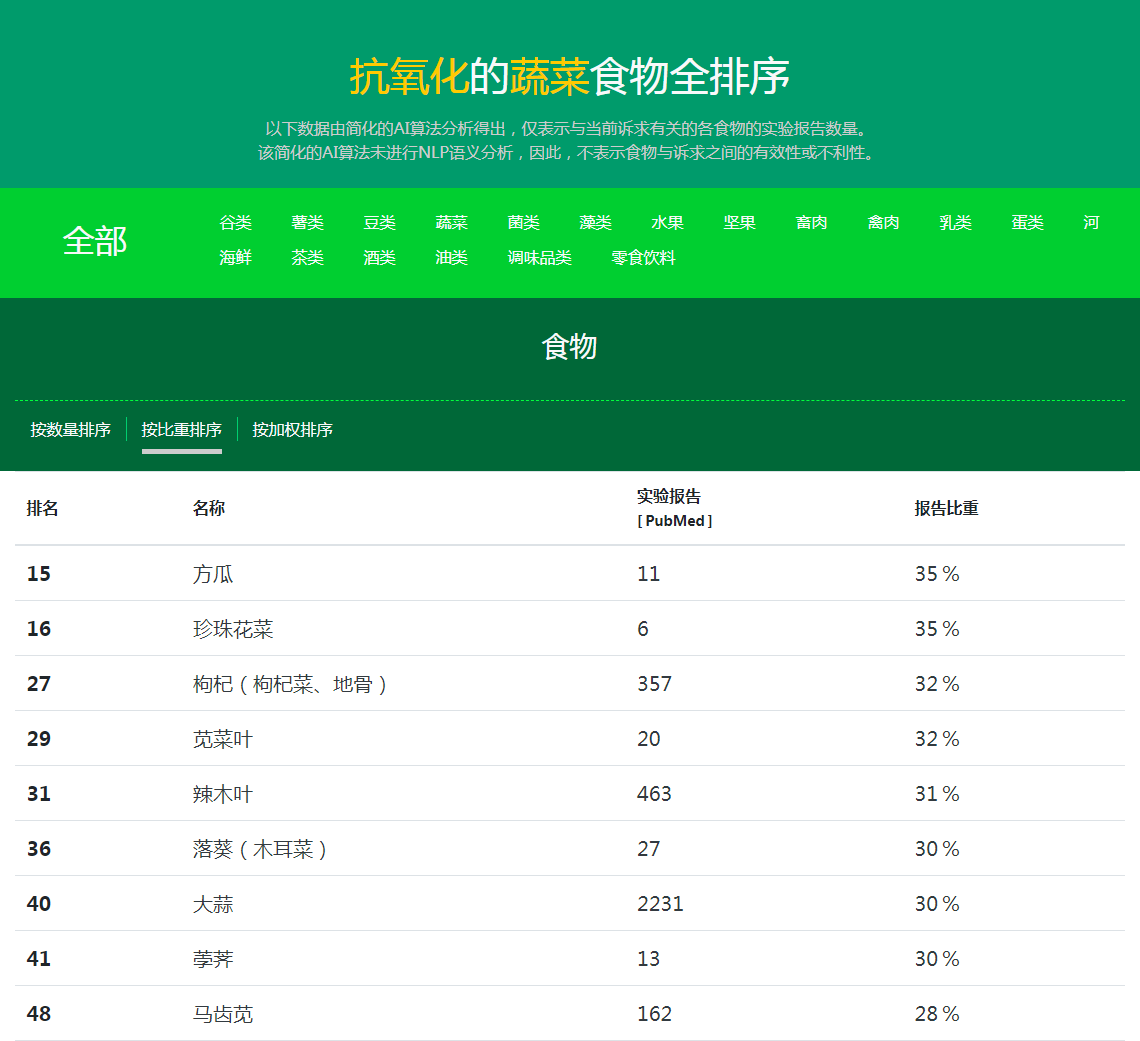Screen dimensions: 1140x1041
Task: Click the 马齿苋 food name
Action: [222, 1014]
